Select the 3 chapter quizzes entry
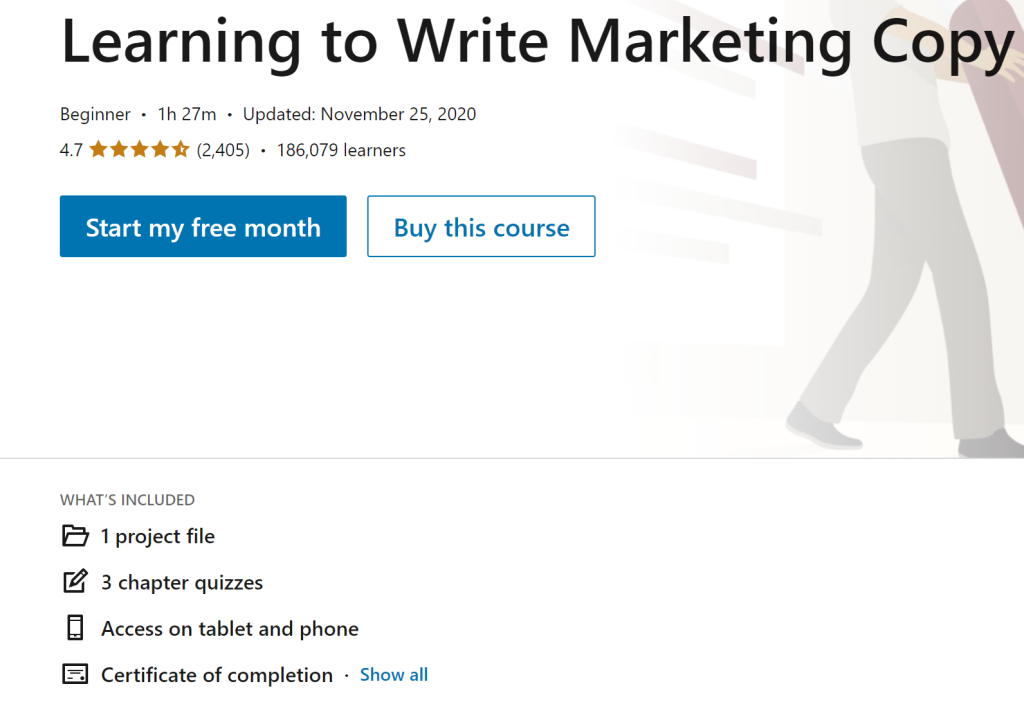Viewport: 1024px width, 711px height. 181,582
